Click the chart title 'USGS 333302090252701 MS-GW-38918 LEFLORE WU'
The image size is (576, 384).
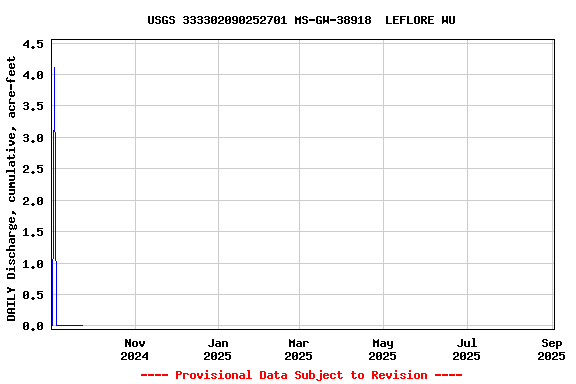coord(301,20)
